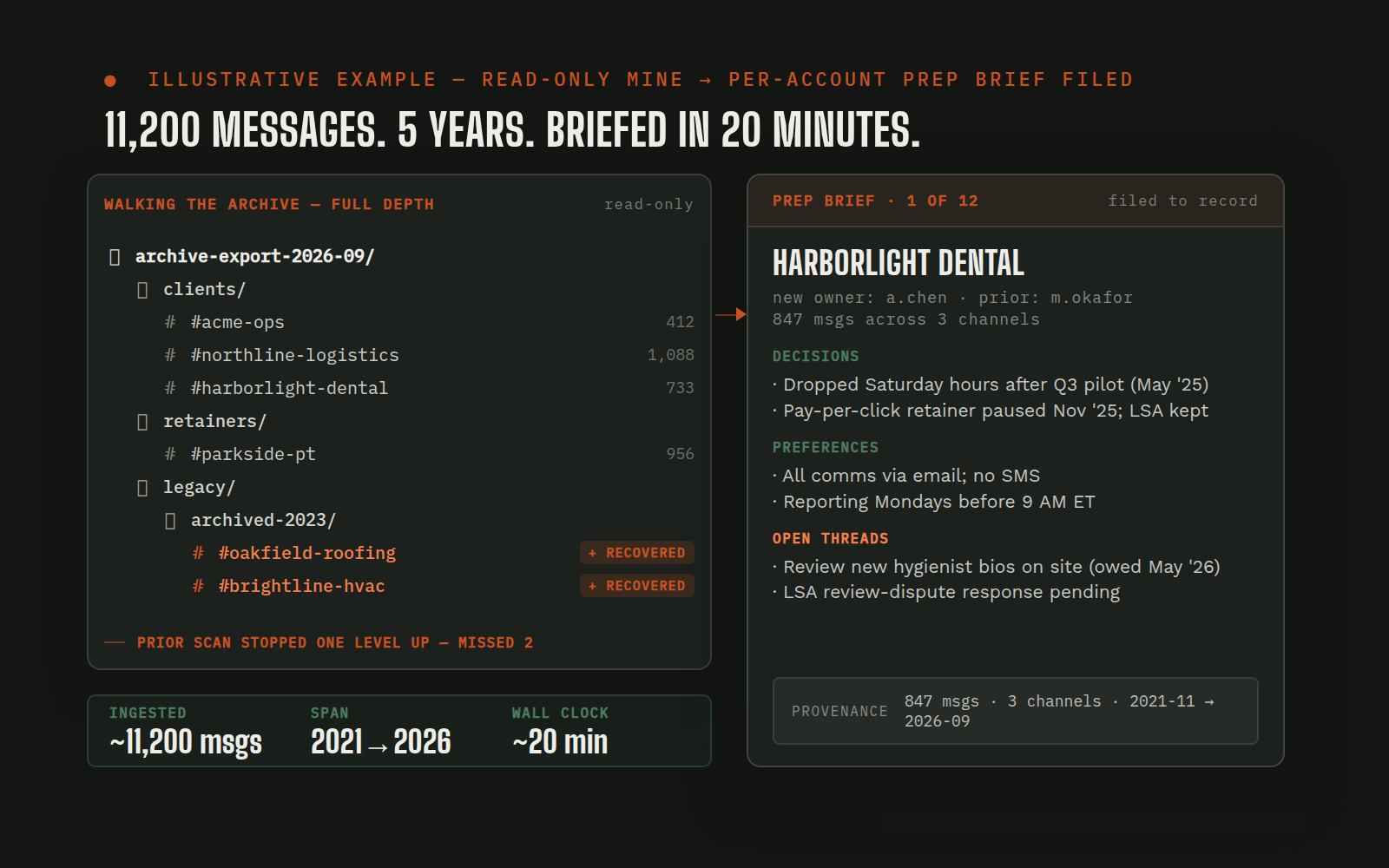Click the orange dot before ILLUSTRATIVE EXAMPLE
This screenshot has width=1389, height=868.
click(110, 81)
